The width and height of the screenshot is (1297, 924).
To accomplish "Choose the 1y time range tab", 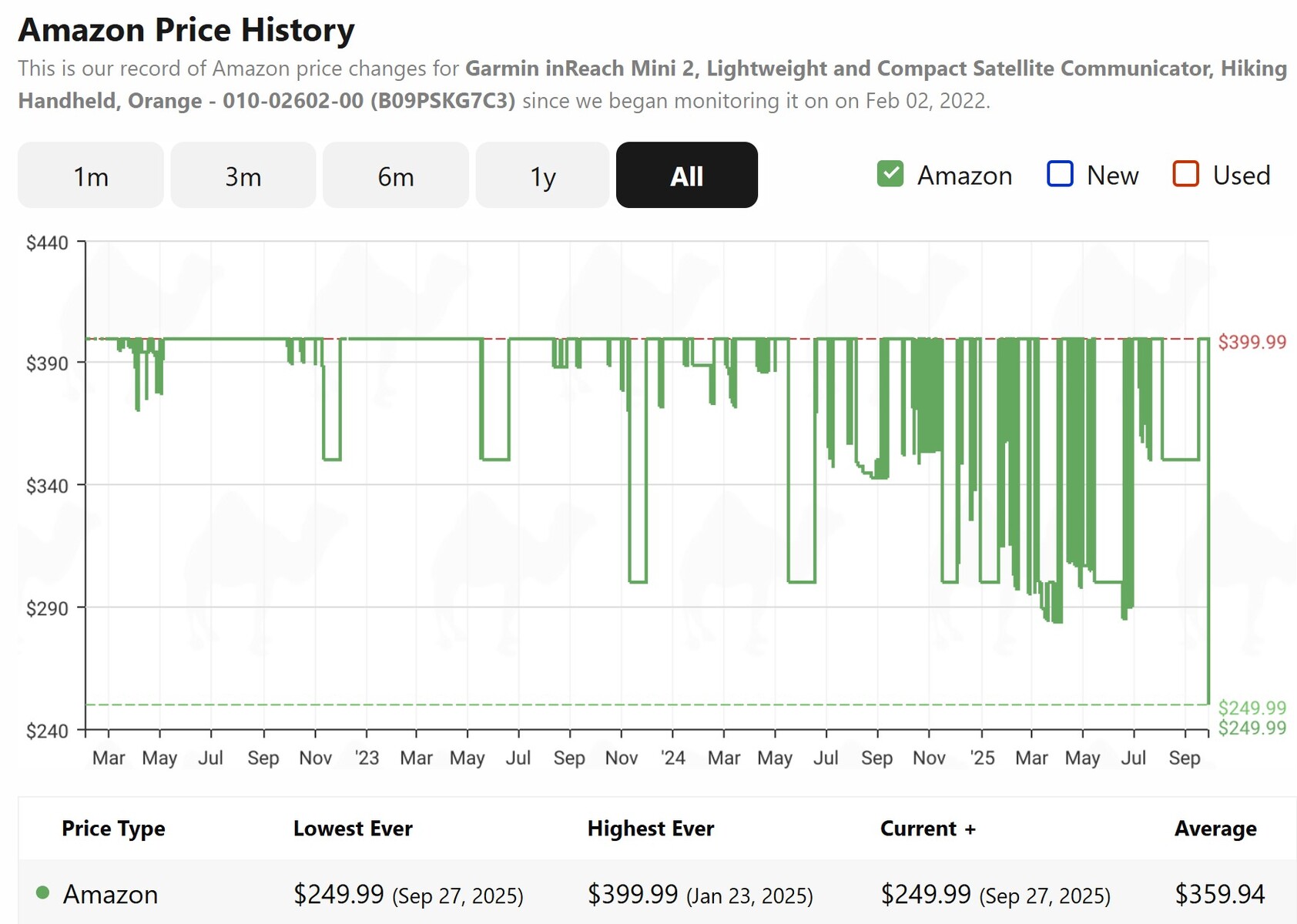I will (x=542, y=176).
